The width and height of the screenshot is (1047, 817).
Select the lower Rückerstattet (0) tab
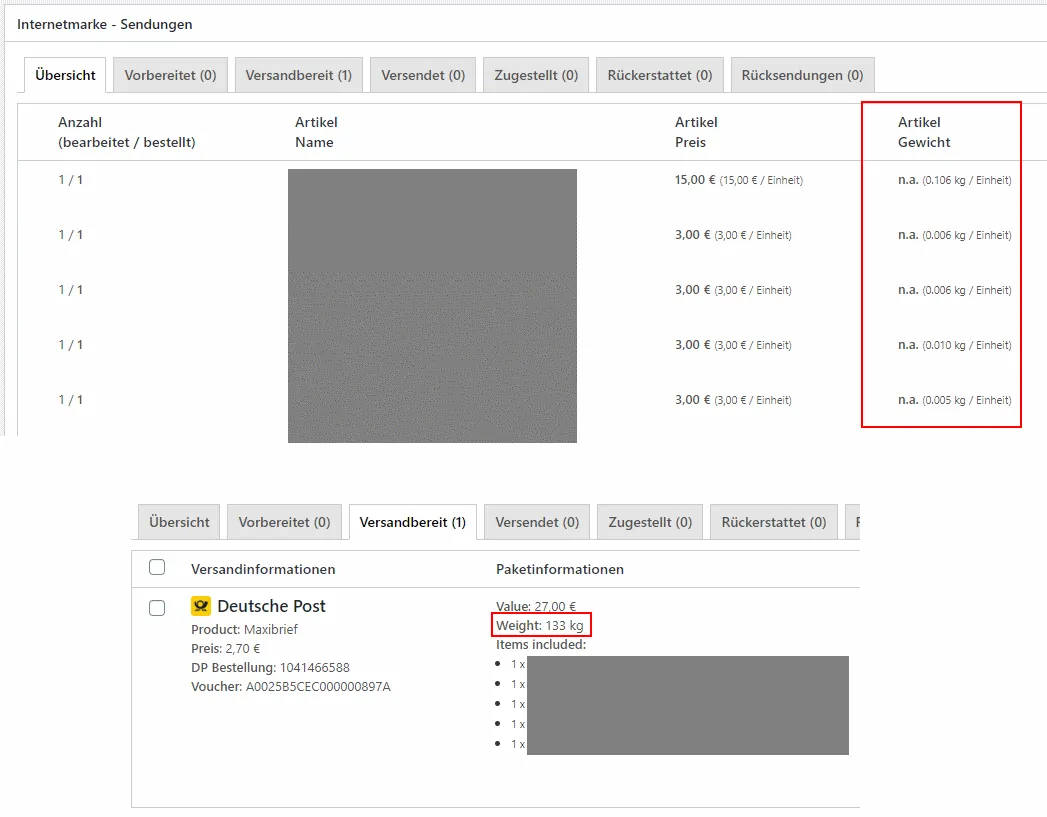(x=774, y=522)
